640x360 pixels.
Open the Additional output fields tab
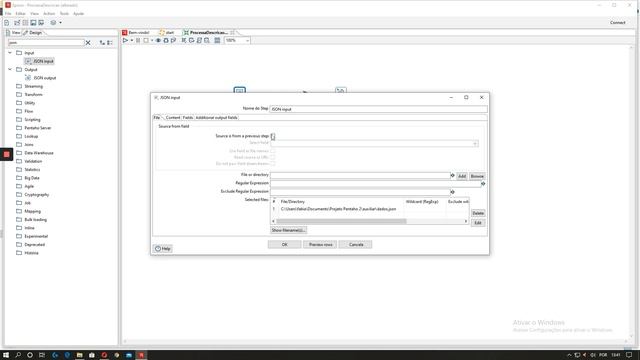[216, 118]
